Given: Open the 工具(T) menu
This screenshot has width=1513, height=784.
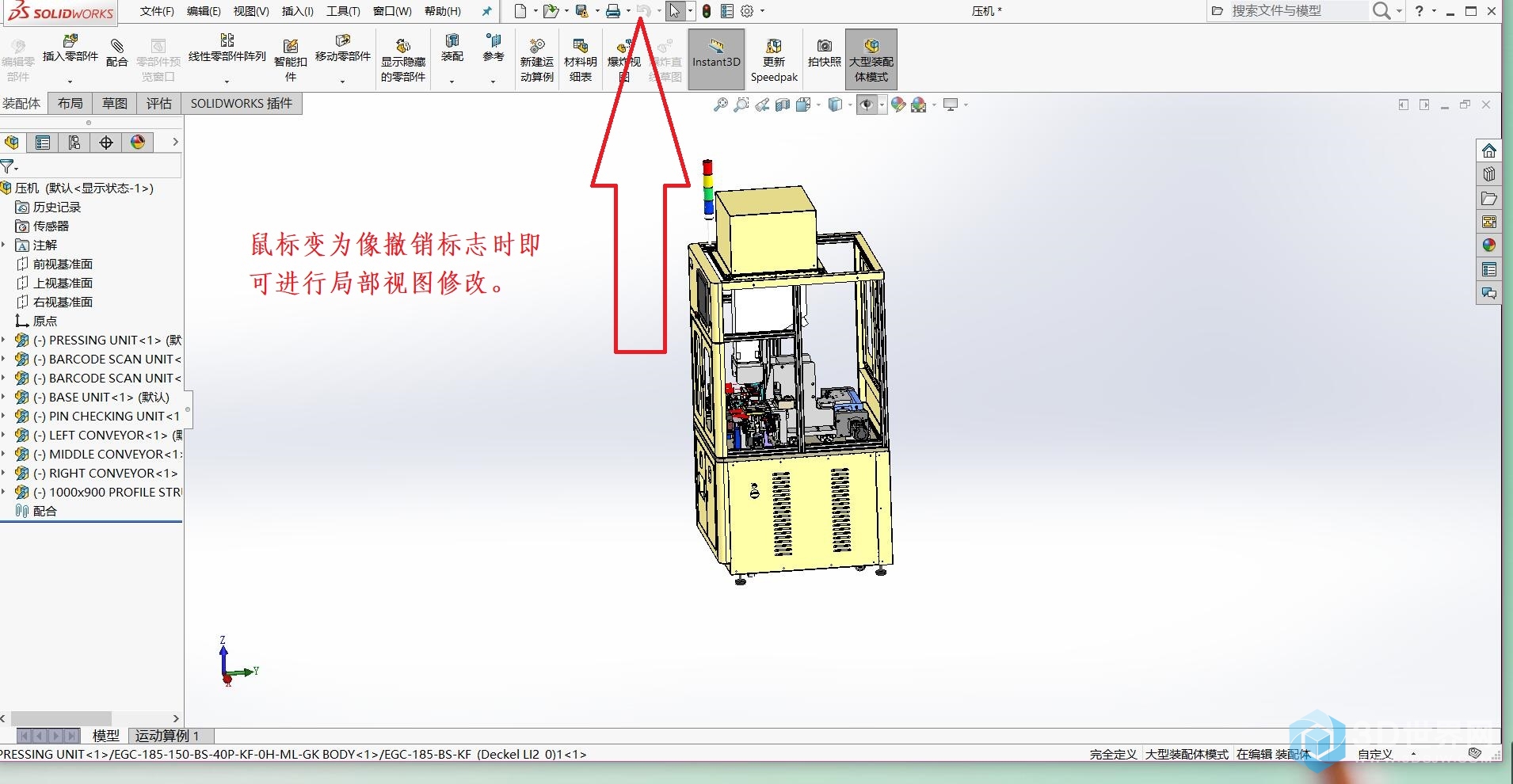Looking at the screenshot, I should 343,11.
